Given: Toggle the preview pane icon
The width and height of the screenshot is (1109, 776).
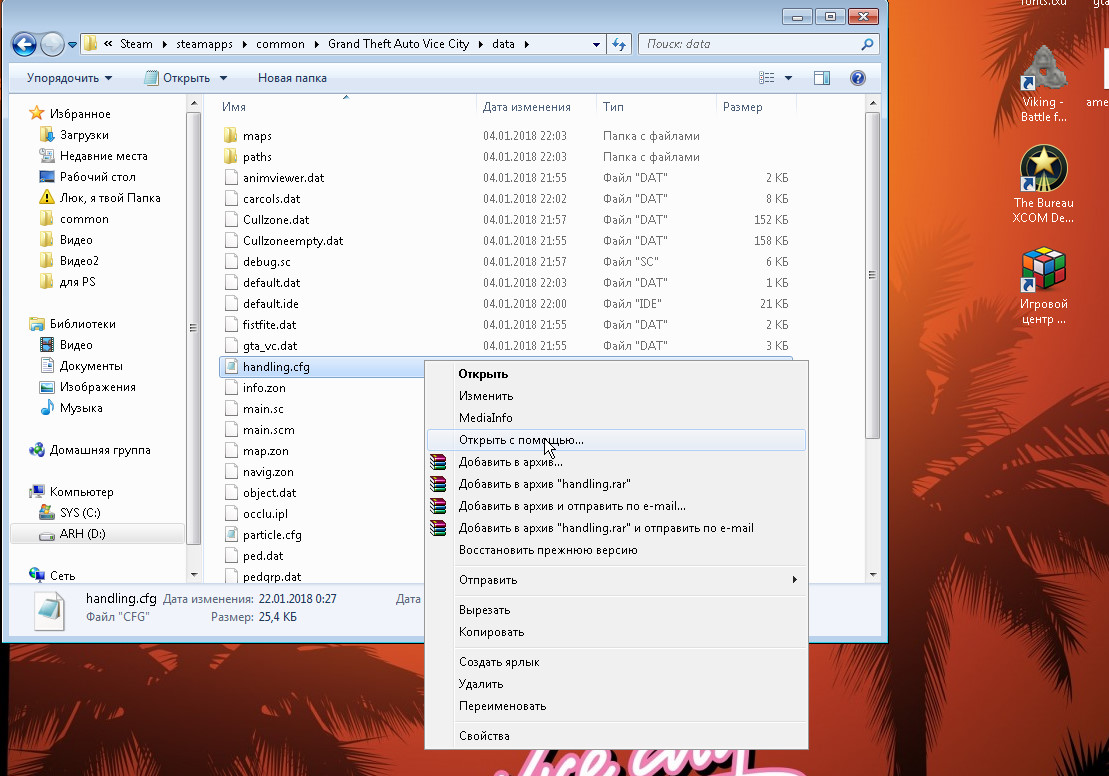Looking at the screenshot, I should pyautogui.click(x=822, y=78).
